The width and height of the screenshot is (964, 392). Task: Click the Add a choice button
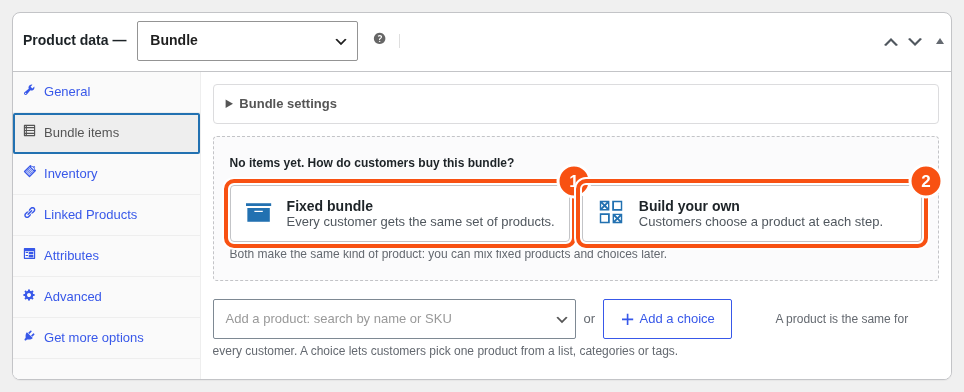tap(667, 319)
